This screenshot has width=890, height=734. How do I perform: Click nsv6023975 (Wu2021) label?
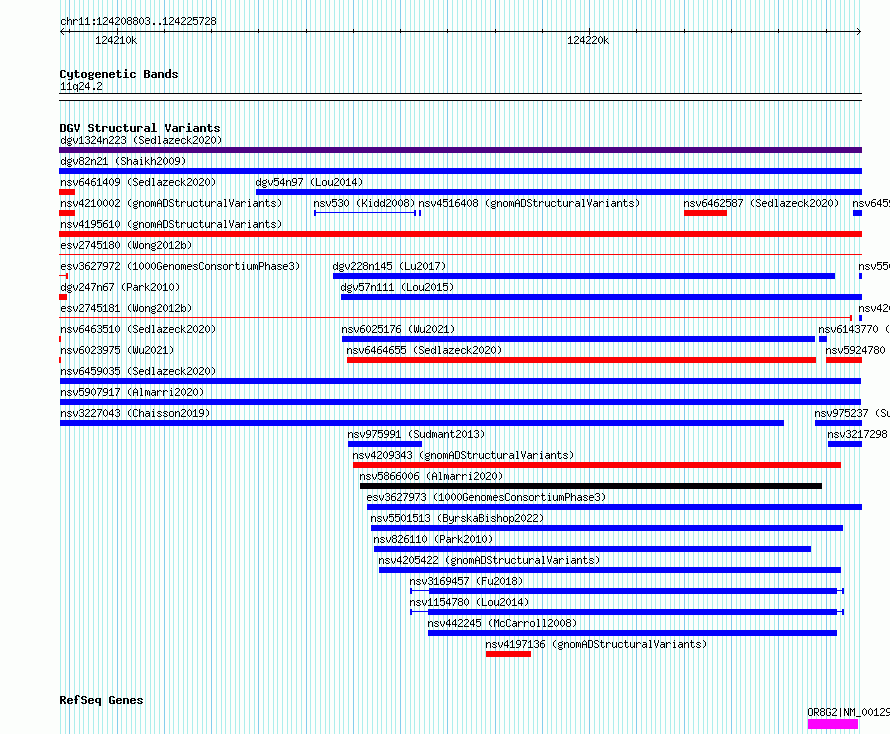(x=117, y=350)
